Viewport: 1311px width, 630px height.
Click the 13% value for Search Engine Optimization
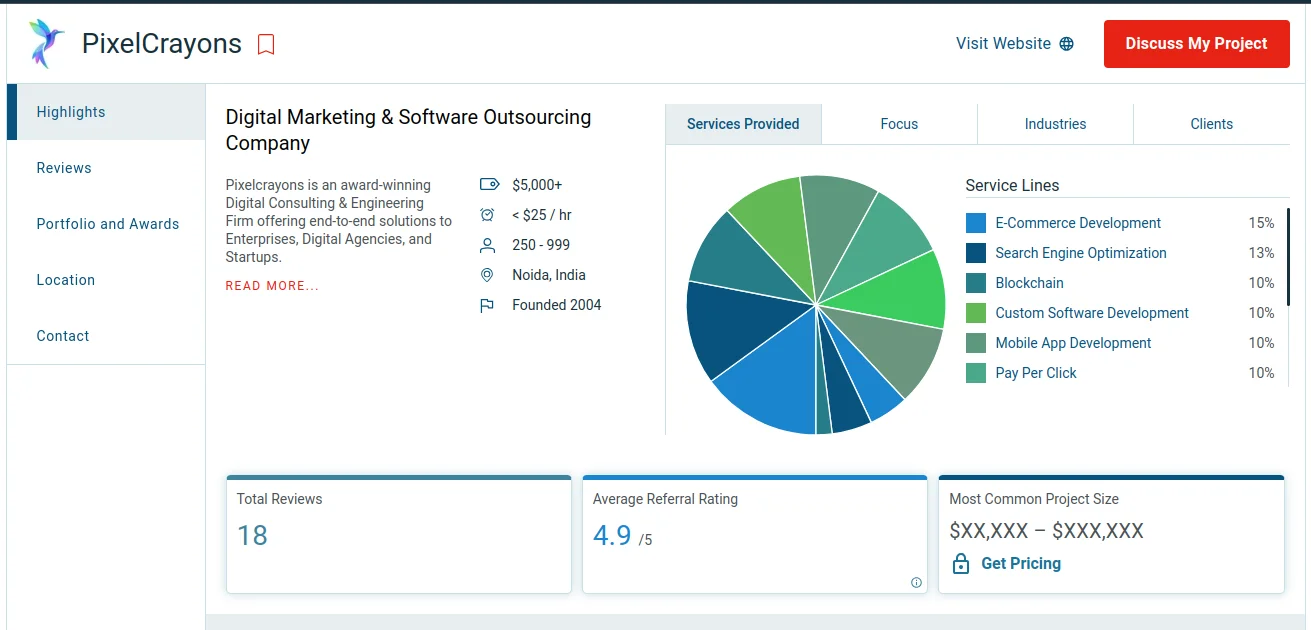[x=1261, y=253]
